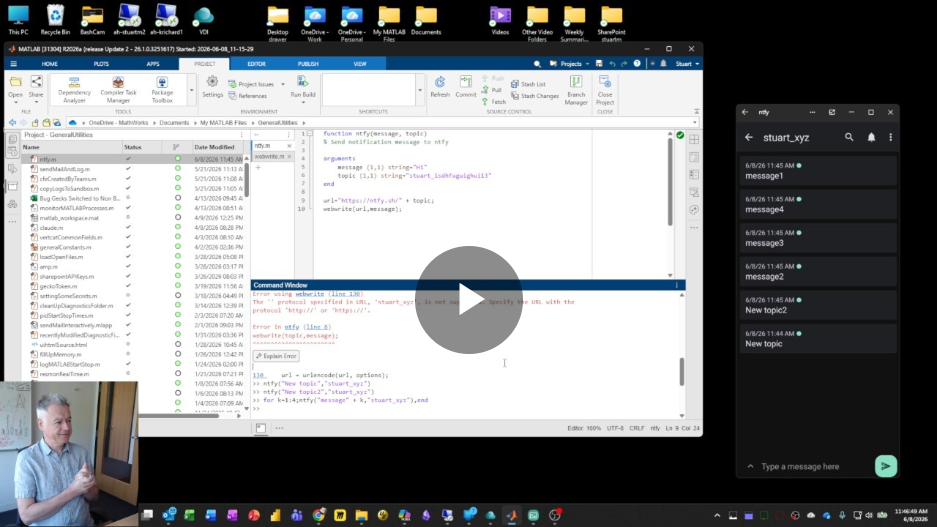Send the message in the ntfy window
This screenshot has height=527, width=938.
885,466
